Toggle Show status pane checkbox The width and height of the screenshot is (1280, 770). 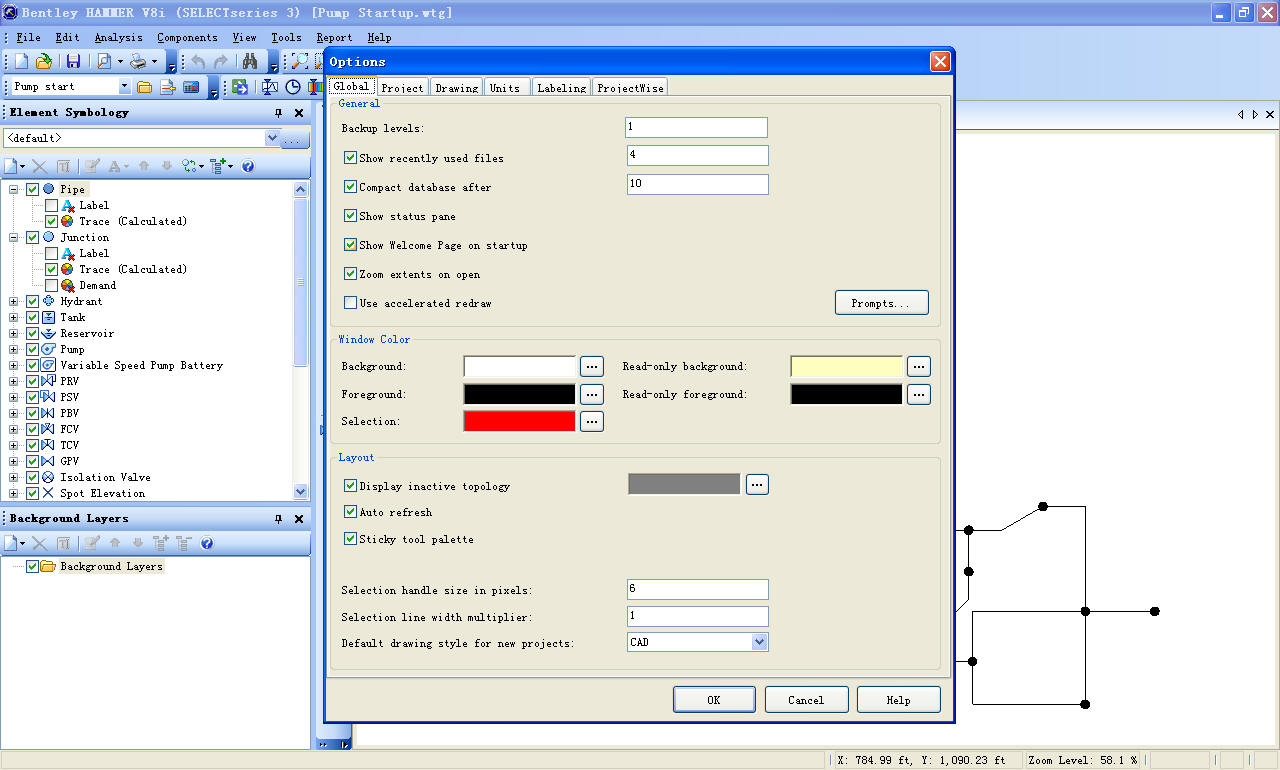[350, 216]
